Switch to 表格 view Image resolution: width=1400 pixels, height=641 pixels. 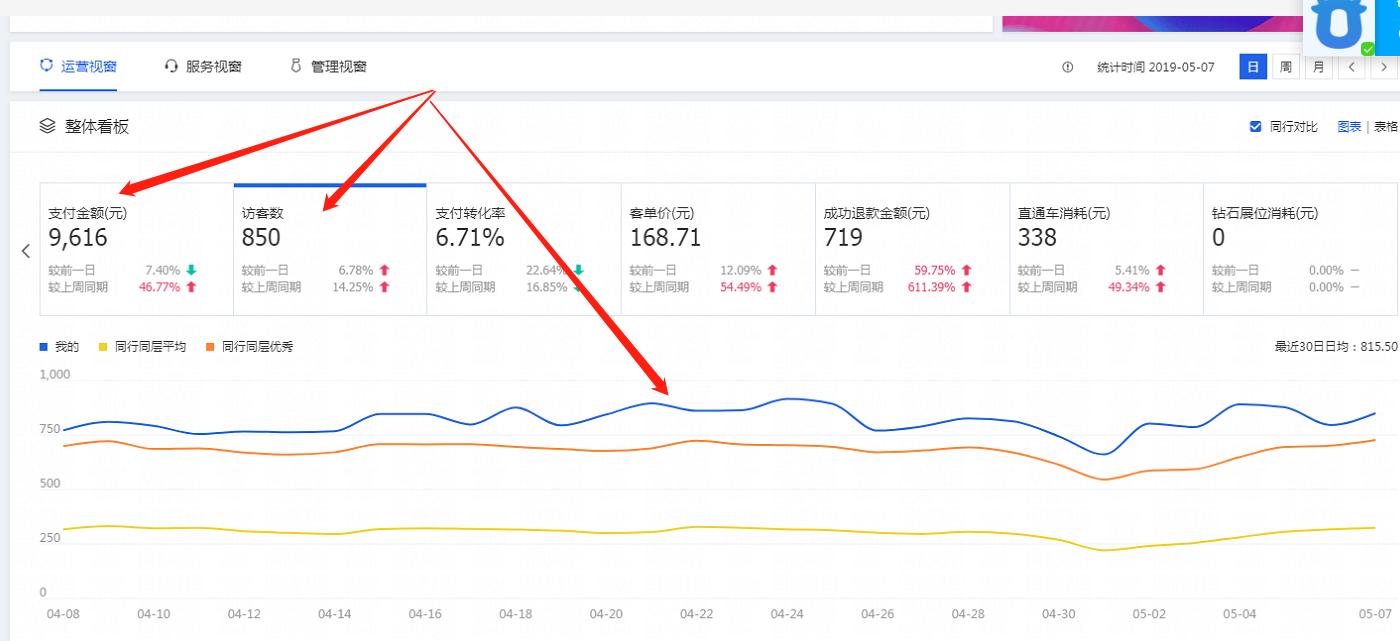[1385, 127]
